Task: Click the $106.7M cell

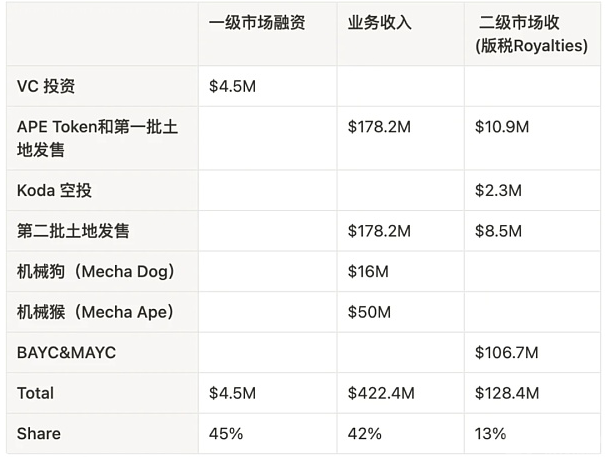Action: (507, 353)
